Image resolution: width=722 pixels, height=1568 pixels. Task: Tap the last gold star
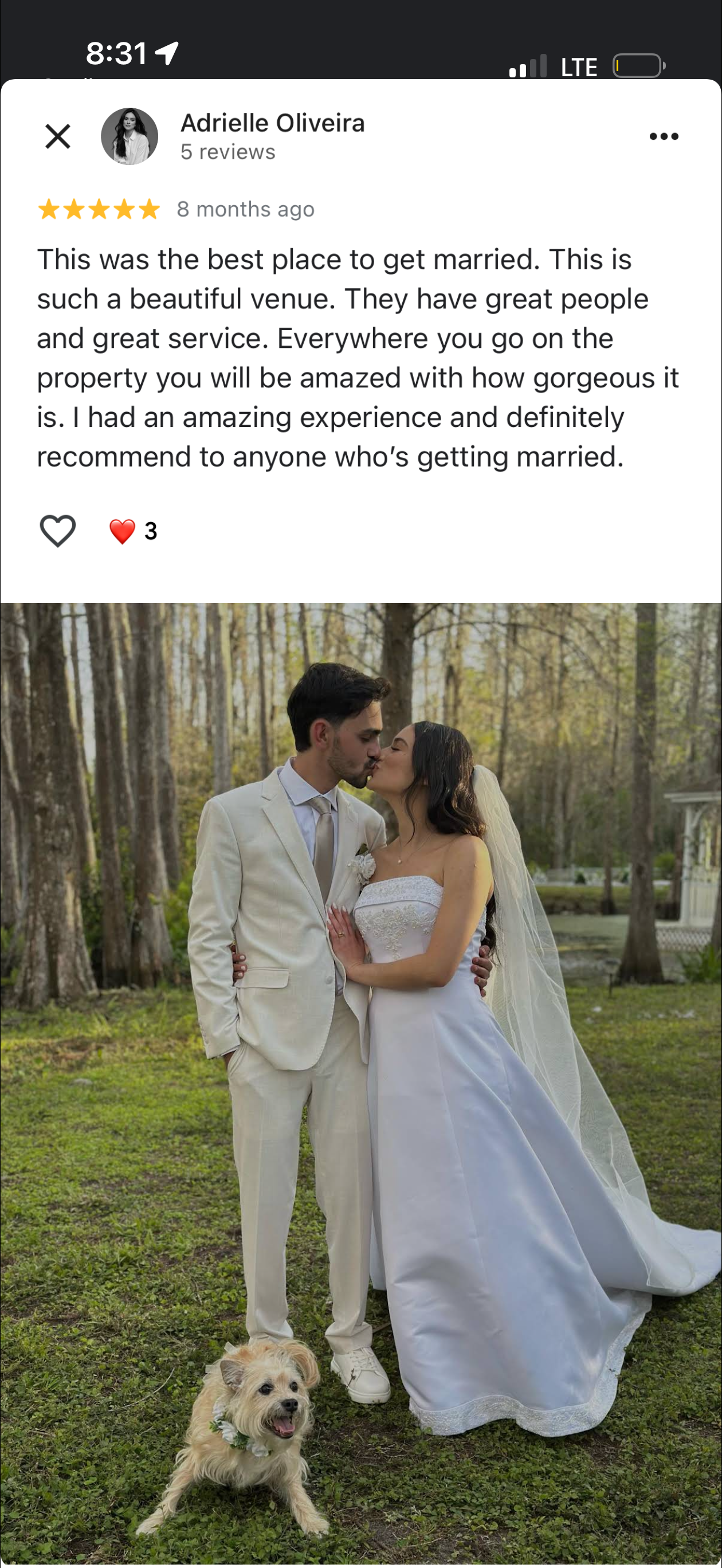(x=148, y=209)
